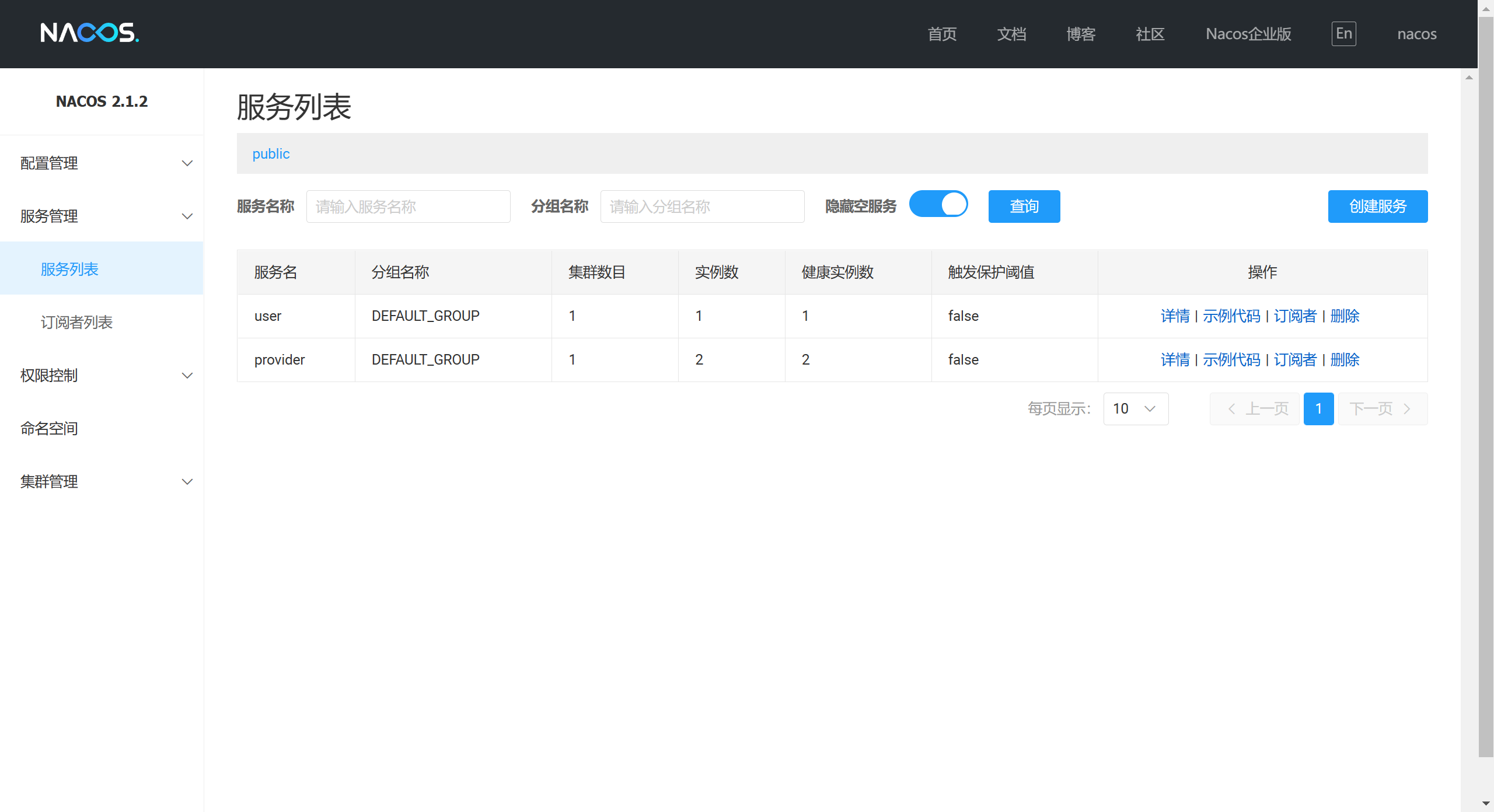Viewport: 1494px width, 812px height.
Task: Go to 首页 in top navigation
Action: (x=942, y=34)
